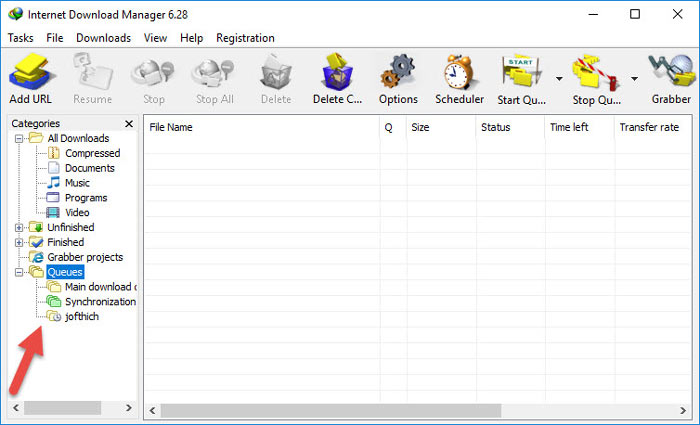This screenshot has height=425, width=700.
Task: Click the Grabber projects browser icon
Action: tap(36, 257)
